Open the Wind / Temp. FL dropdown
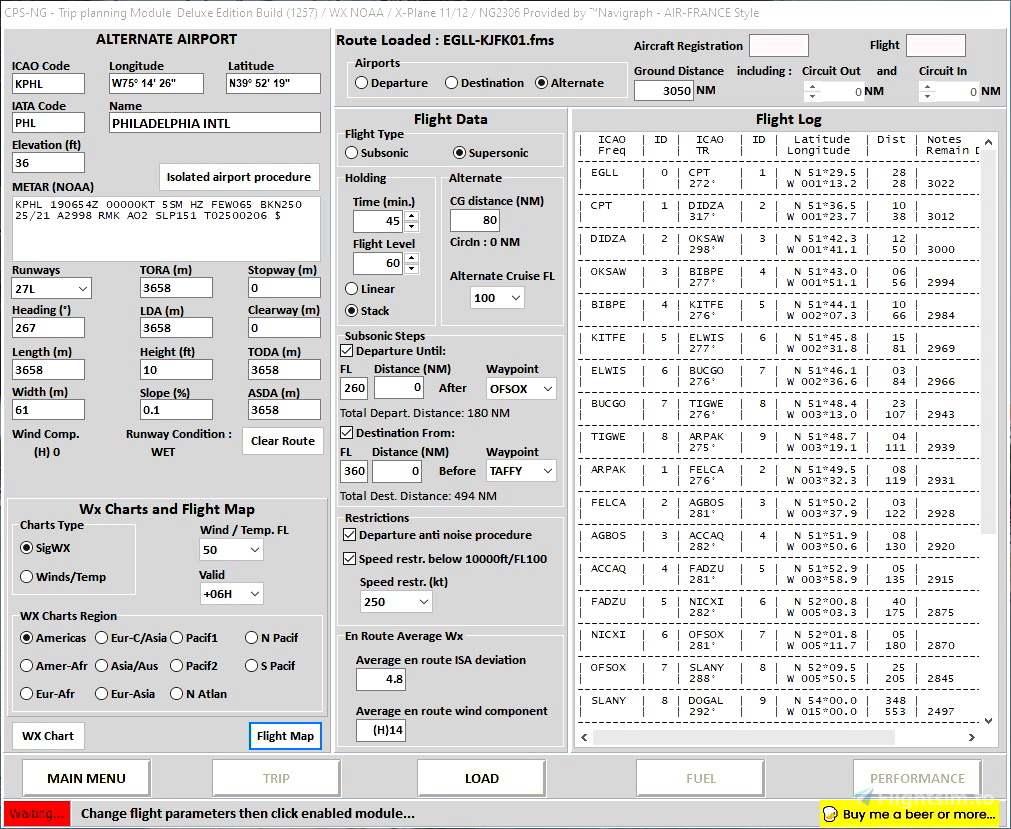The width and height of the screenshot is (1011, 829). pos(231,550)
